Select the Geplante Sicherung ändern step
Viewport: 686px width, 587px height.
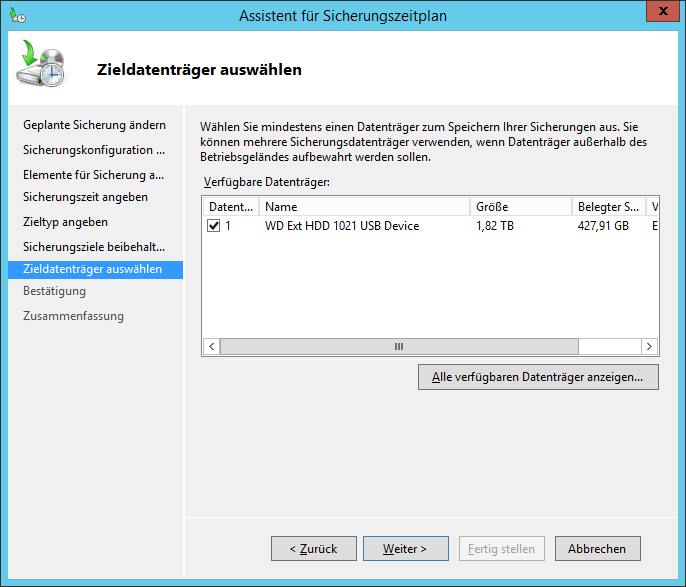(x=94, y=125)
